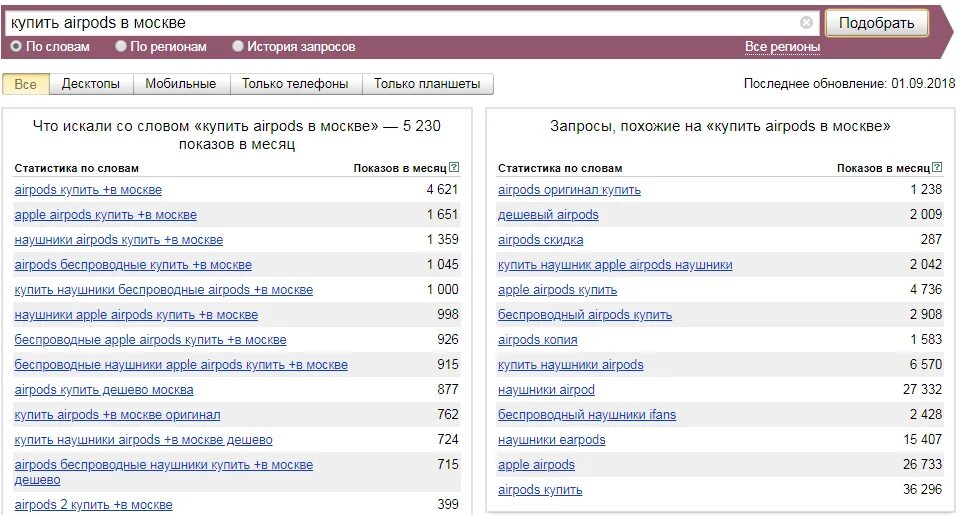The width and height of the screenshot is (960, 515).
Task: Click the impressions value '399'
Action: (448, 505)
